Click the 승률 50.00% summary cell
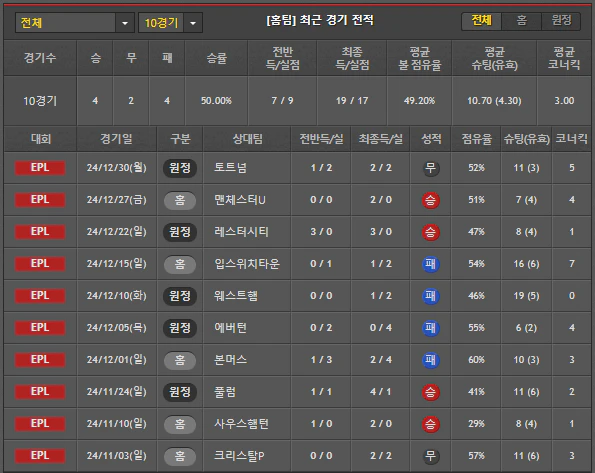This screenshot has height=473, width=595. 216,101
